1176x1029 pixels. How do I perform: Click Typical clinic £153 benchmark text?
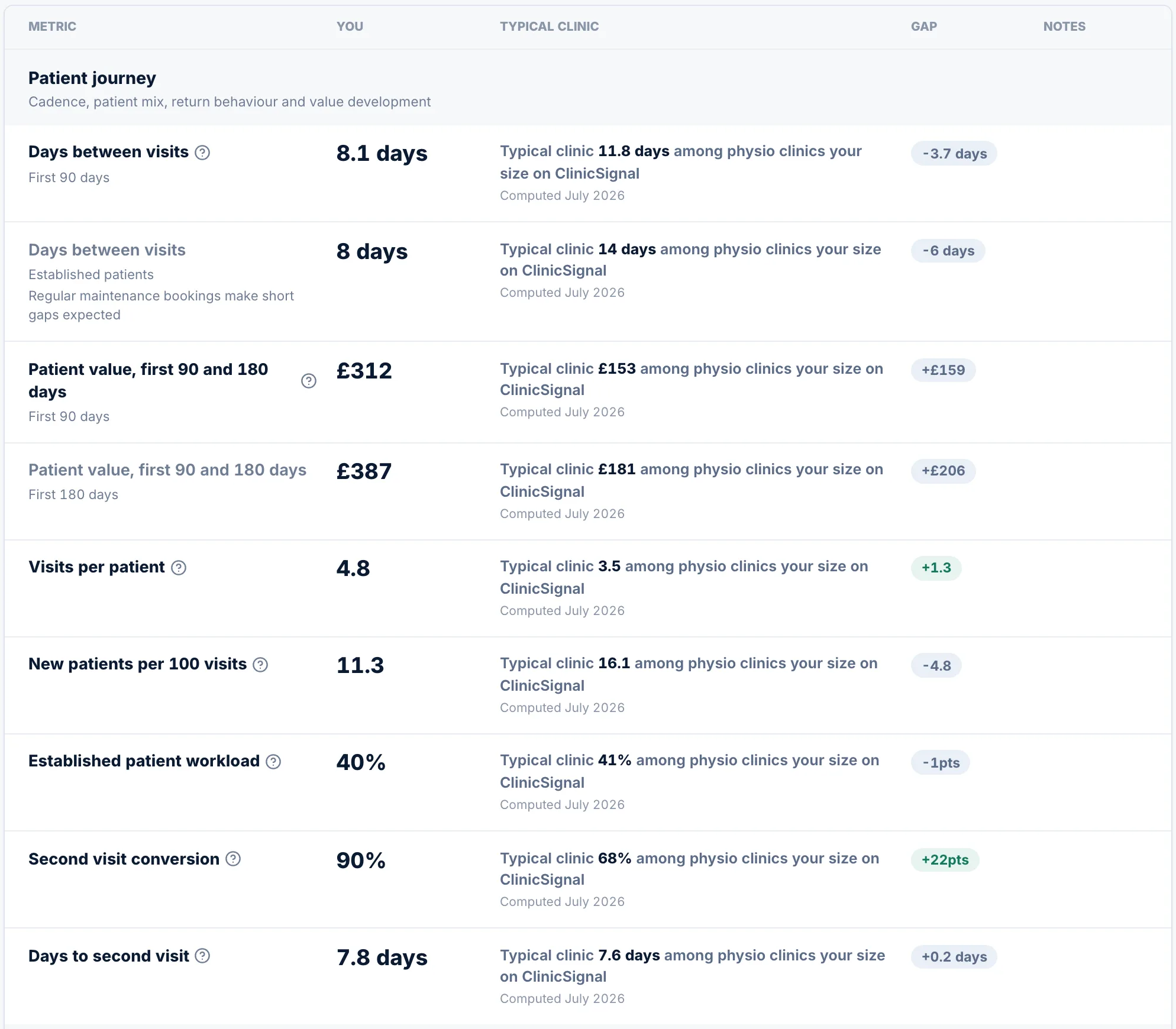691,379
